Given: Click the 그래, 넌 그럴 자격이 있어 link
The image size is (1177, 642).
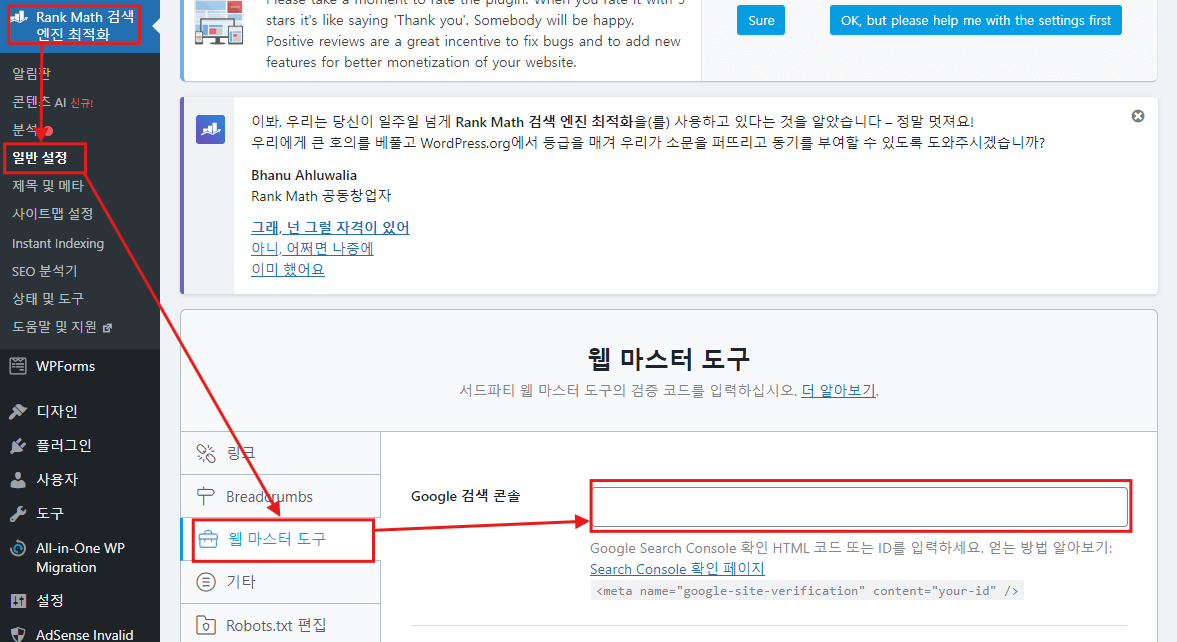Looking at the screenshot, I should tap(330, 228).
